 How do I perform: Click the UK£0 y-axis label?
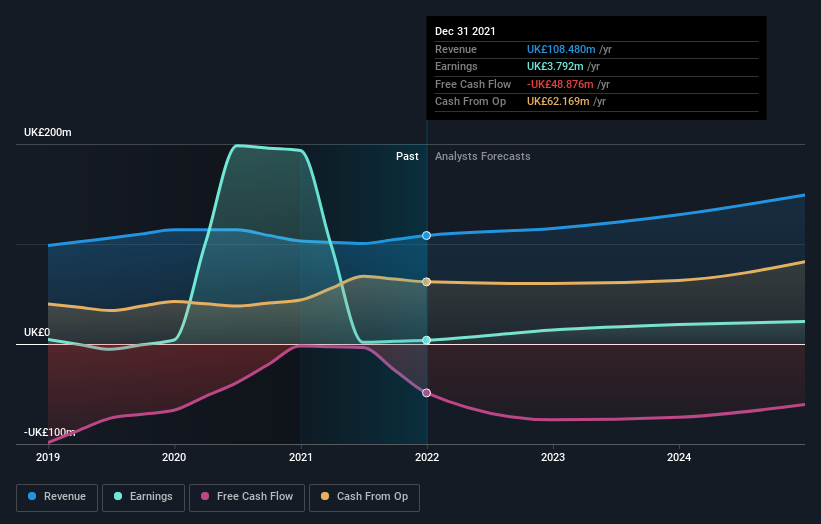37,332
